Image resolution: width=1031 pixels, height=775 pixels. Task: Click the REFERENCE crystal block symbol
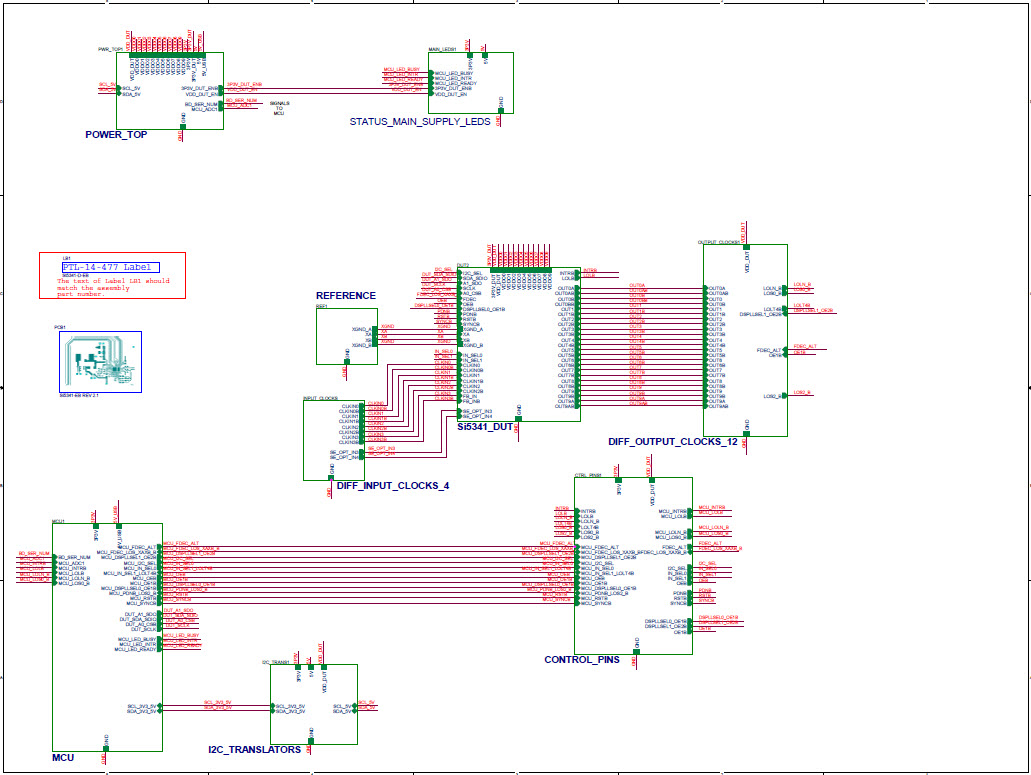tap(345, 335)
